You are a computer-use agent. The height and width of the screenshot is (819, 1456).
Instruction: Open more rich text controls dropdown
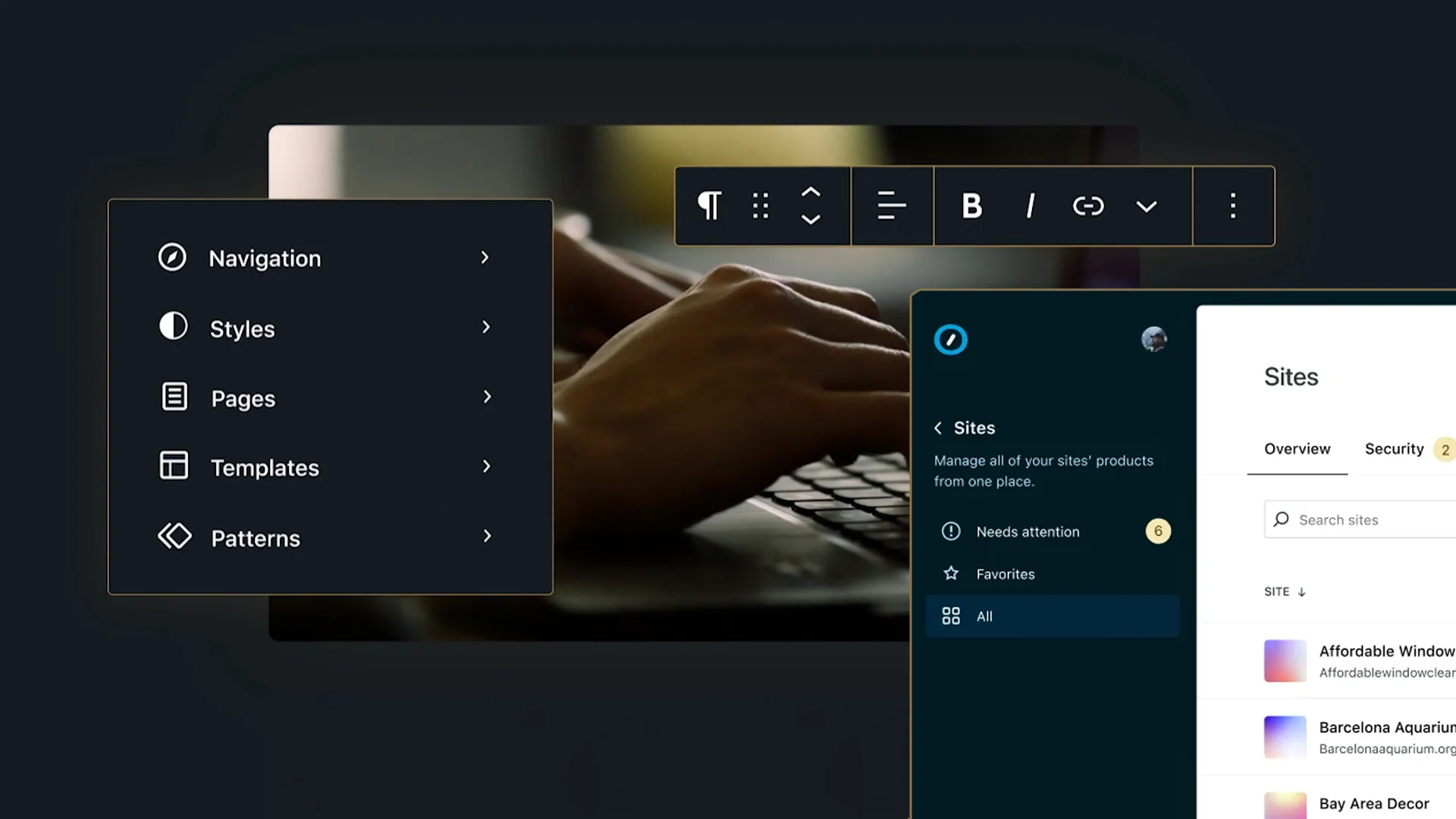coord(1147,206)
